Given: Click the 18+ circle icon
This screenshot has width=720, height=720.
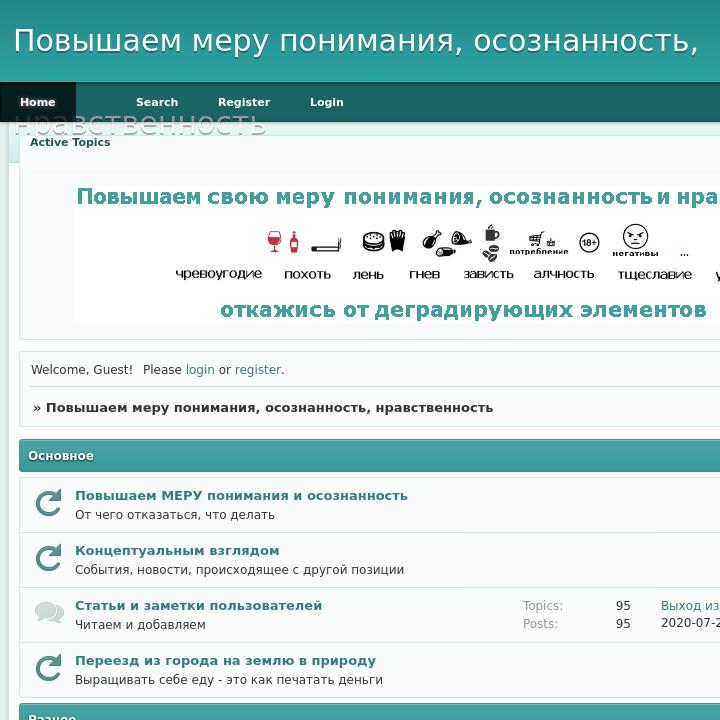Looking at the screenshot, I should coord(589,243).
